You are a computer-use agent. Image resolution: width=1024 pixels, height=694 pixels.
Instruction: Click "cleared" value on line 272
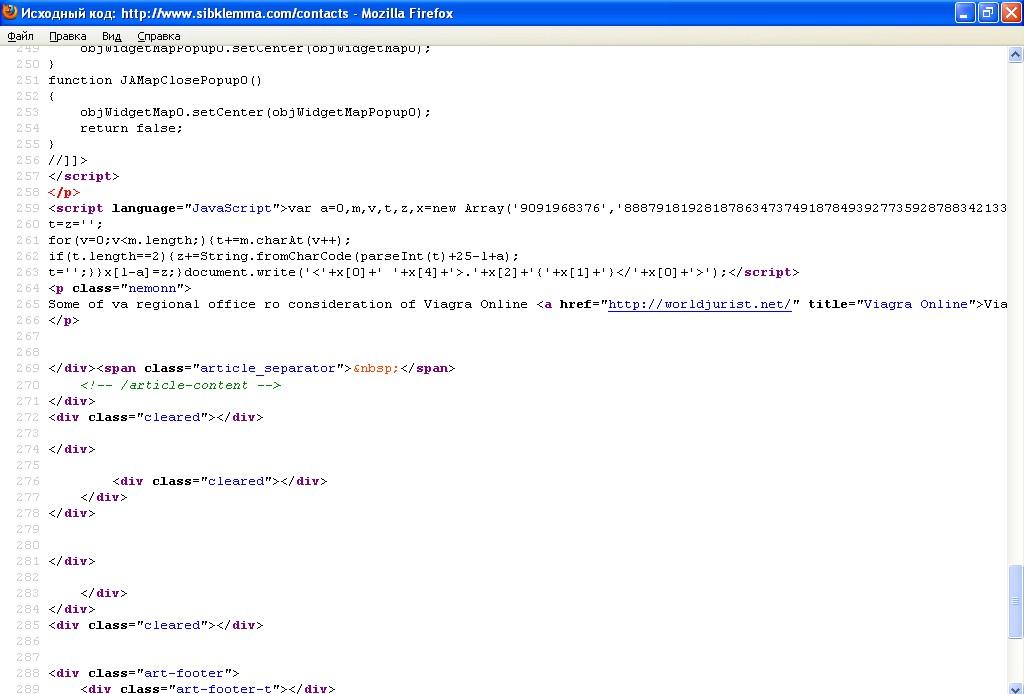pos(172,417)
